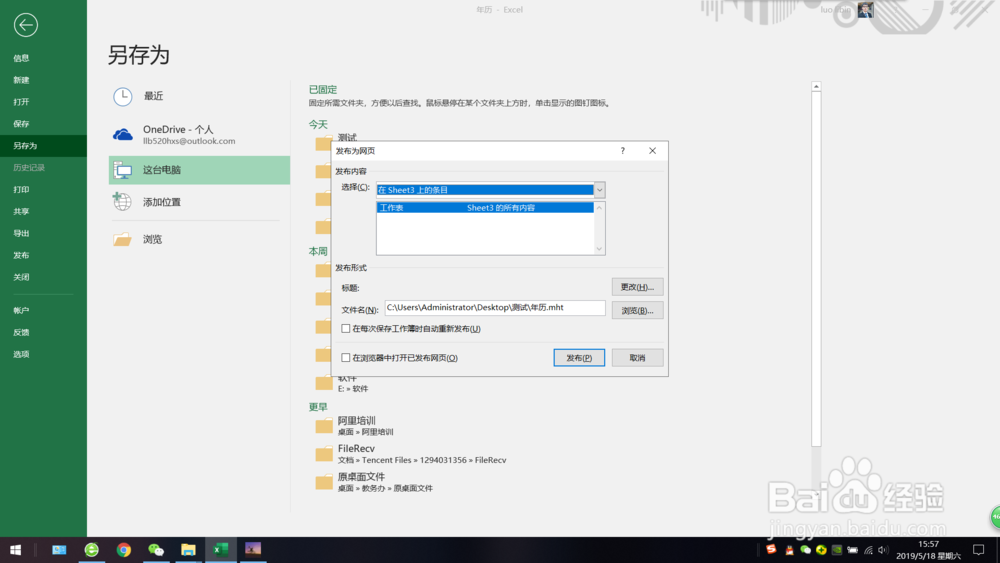This screenshot has height=563, width=1000.
Task: Click the 'Sheet3 上的条目' combo box field
Action: [485, 190]
